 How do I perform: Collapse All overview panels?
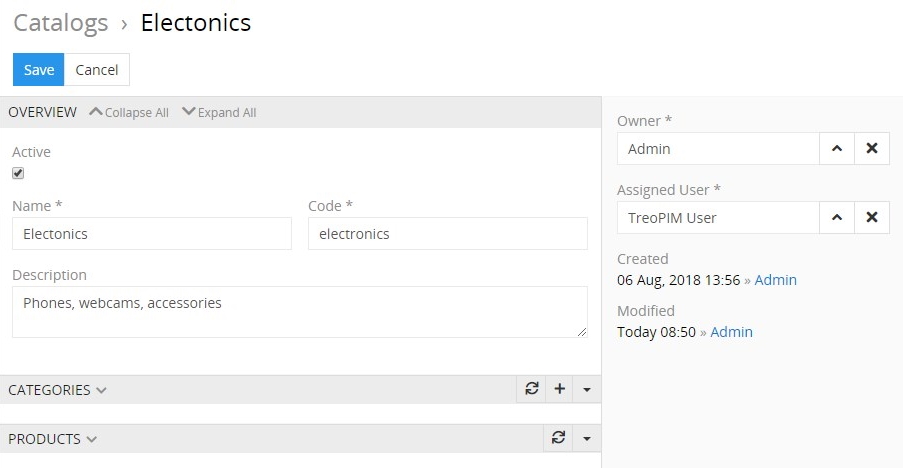[x=129, y=112]
